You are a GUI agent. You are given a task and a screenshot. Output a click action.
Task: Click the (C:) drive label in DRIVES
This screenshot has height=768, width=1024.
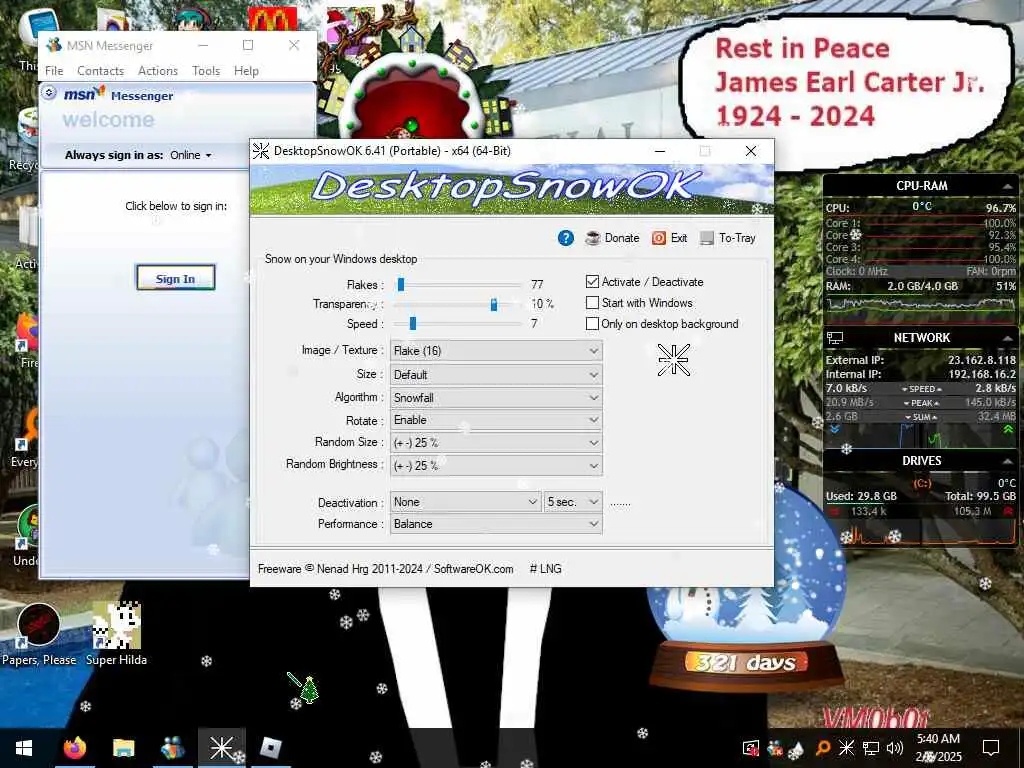click(922, 483)
